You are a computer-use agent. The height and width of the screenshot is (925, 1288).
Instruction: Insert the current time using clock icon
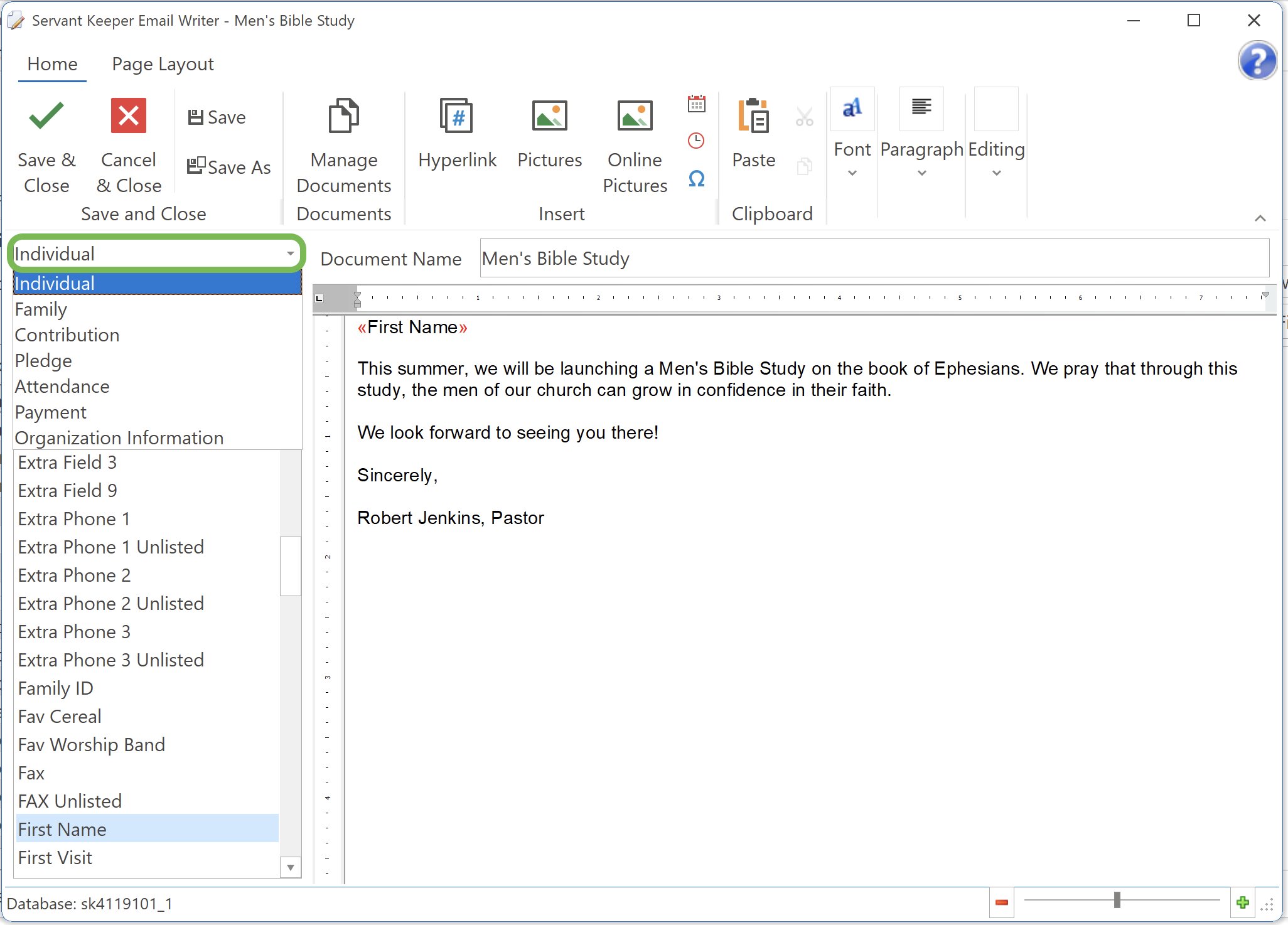pos(695,141)
